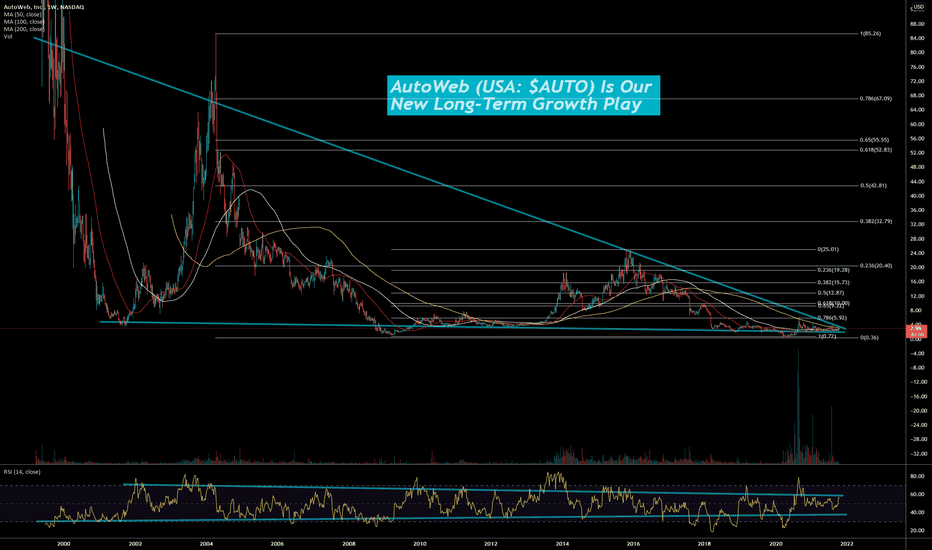Select the MA (200, close) indicator label

tap(24, 29)
